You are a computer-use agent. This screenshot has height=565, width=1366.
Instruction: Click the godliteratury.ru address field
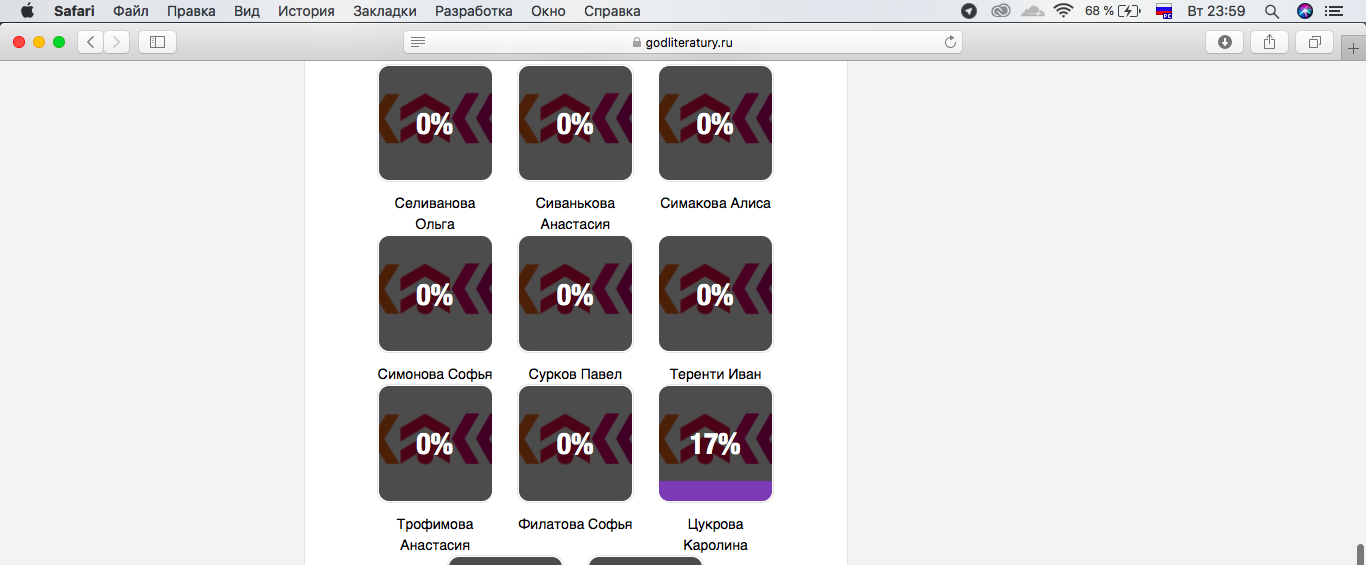tap(683, 42)
